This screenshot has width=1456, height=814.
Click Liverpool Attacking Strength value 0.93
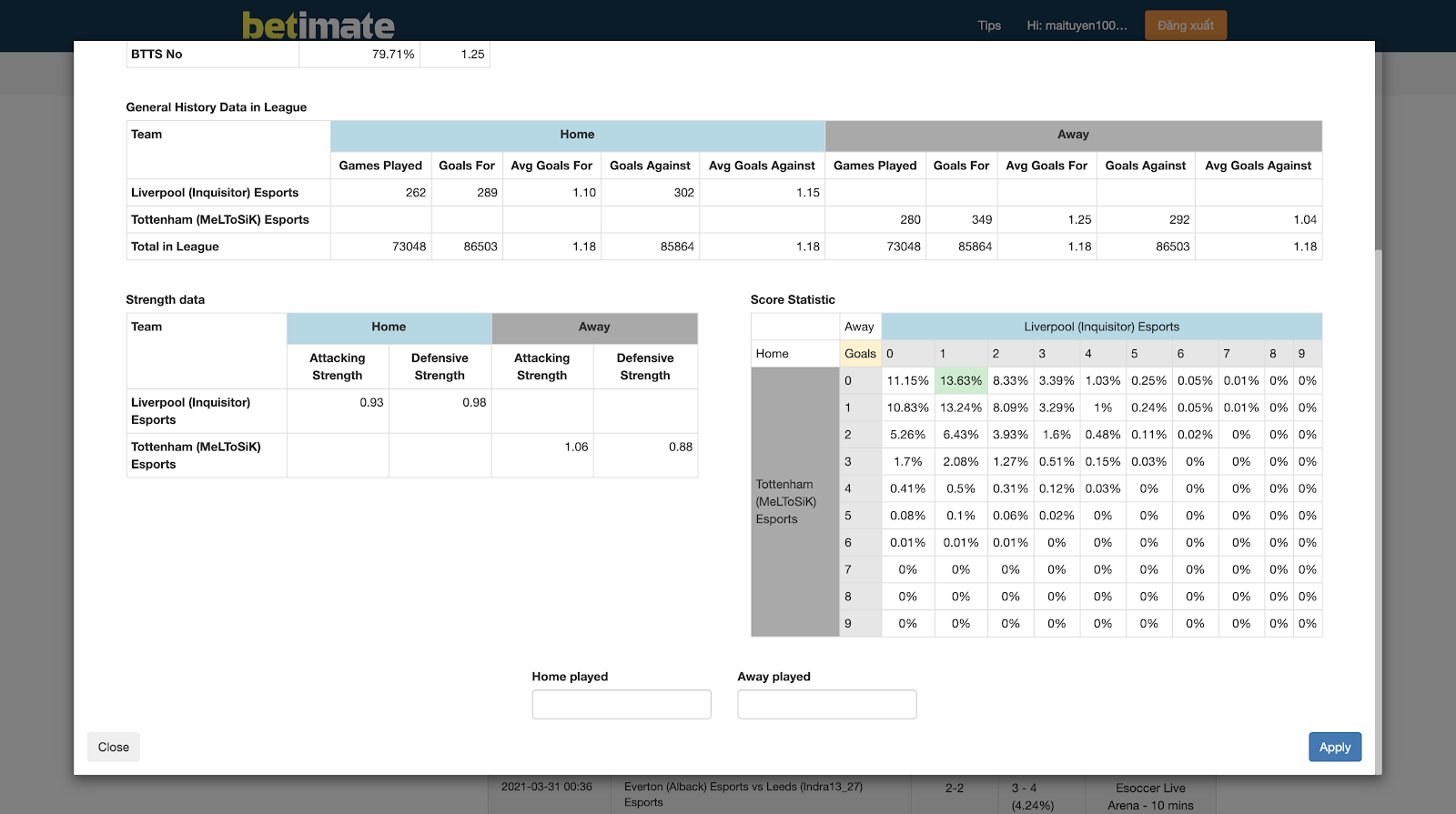pyautogui.click(x=371, y=402)
